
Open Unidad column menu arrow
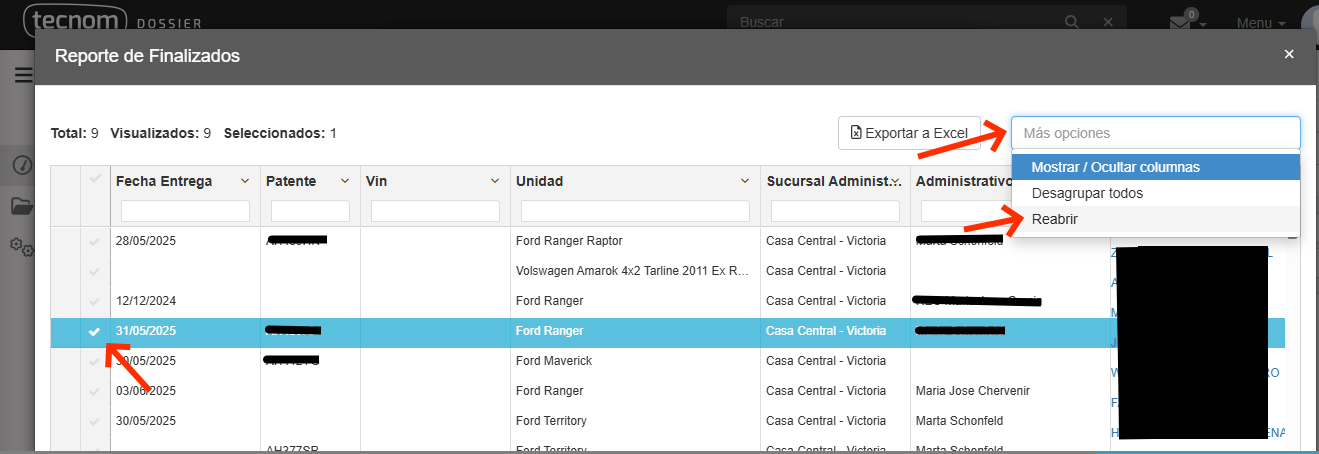pos(745,181)
